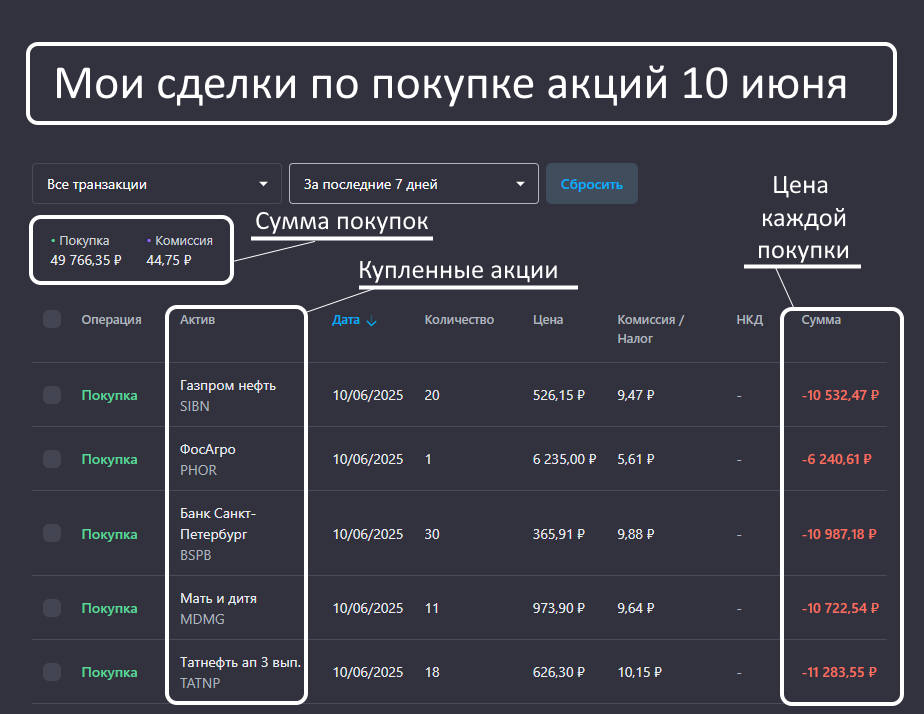Click the commission value 9,88 ₽
The height and width of the screenshot is (714, 924).
click(x=636, y=534)
